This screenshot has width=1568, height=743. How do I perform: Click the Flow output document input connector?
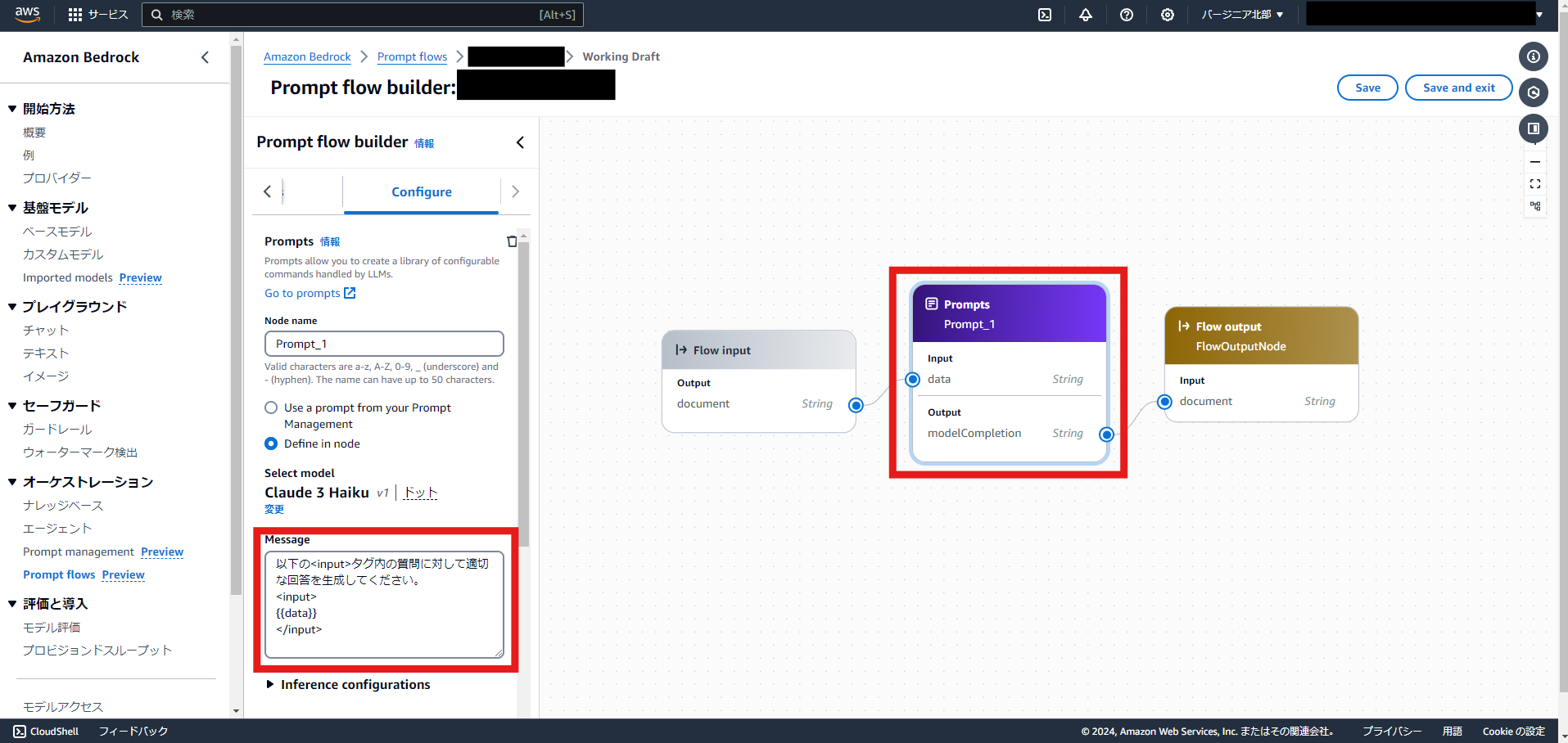1165,402
